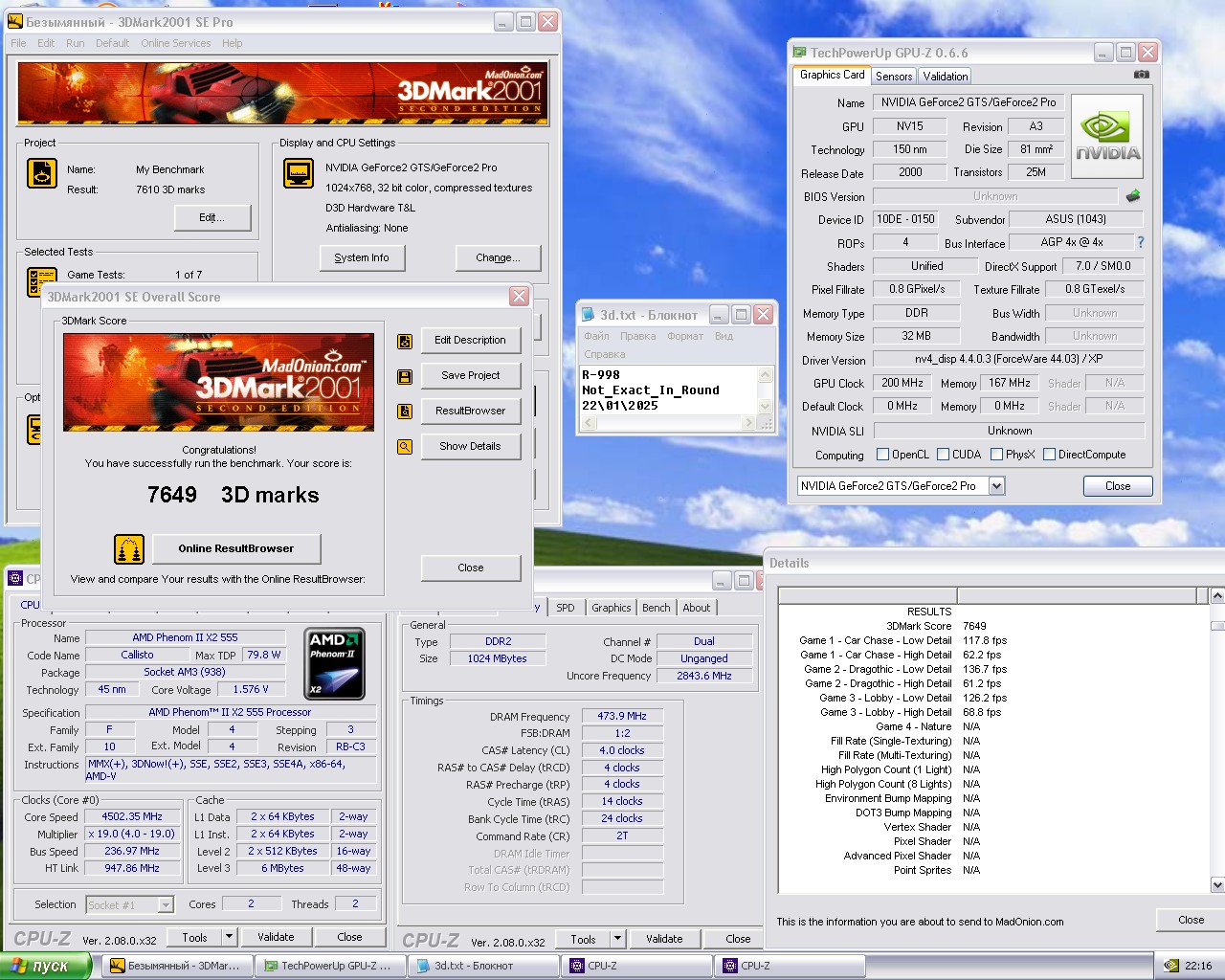Open TechPowerUp GPU-Z taskbar item

pos(332,966)
